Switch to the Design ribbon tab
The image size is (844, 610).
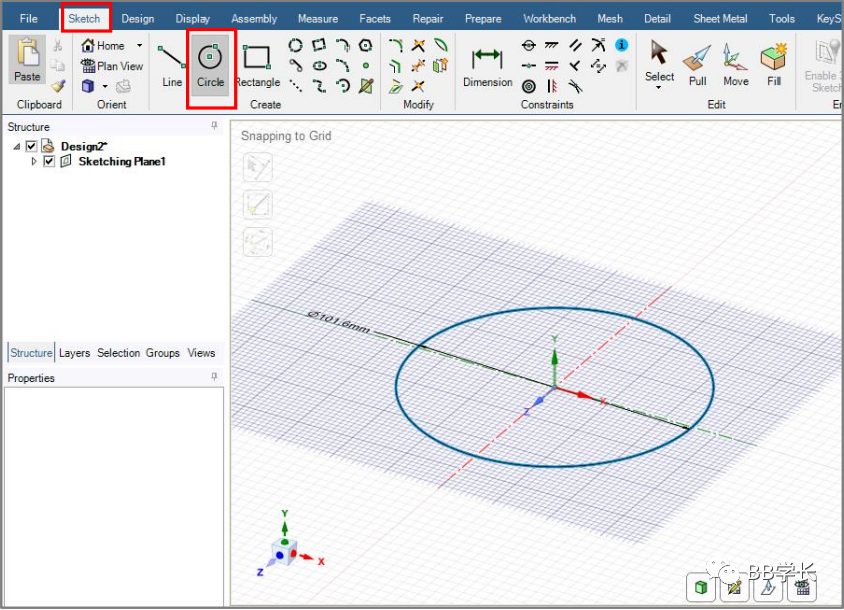tap(138, 18)
